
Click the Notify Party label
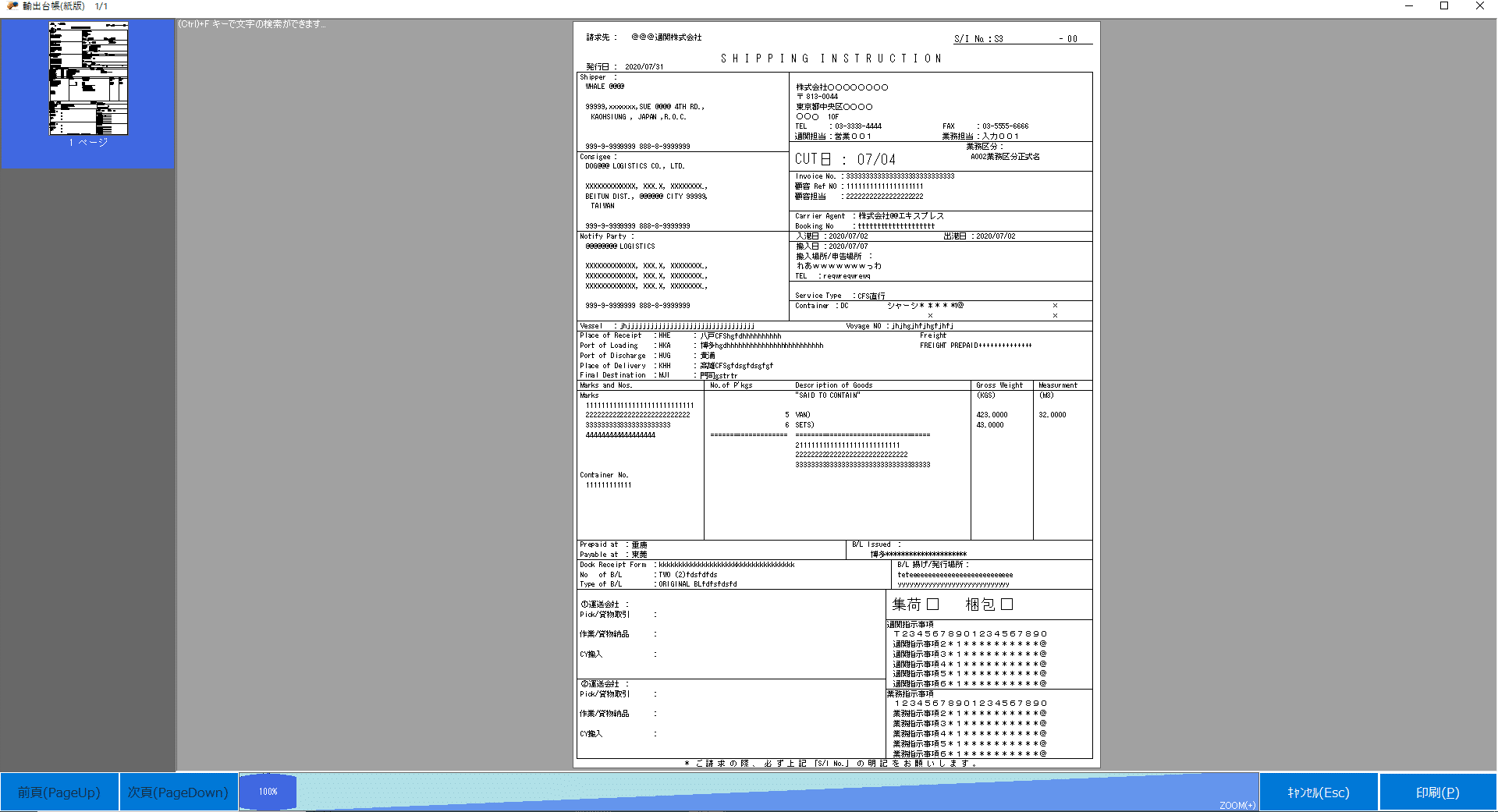pos(607,236)
